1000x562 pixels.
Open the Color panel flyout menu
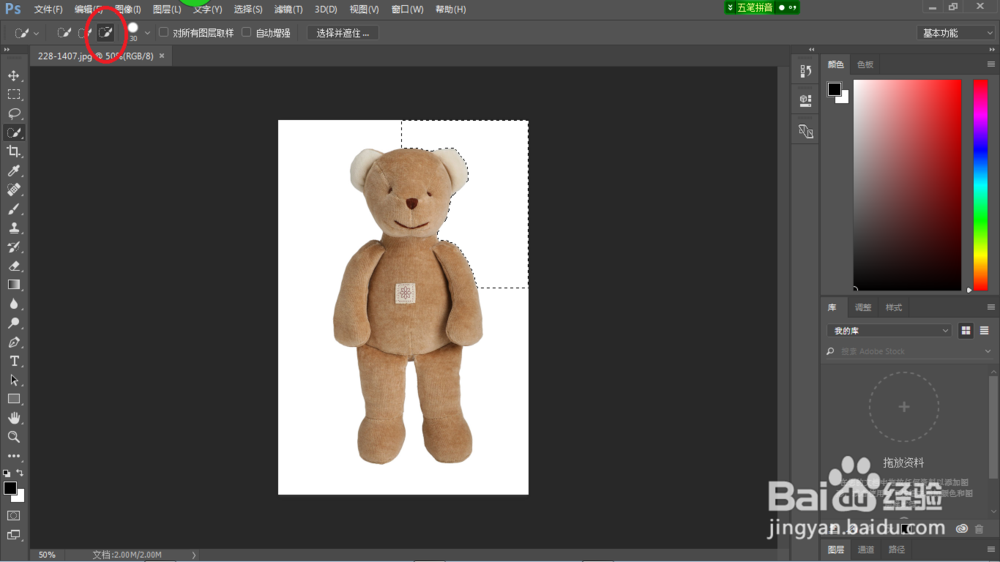click(991, 64)
